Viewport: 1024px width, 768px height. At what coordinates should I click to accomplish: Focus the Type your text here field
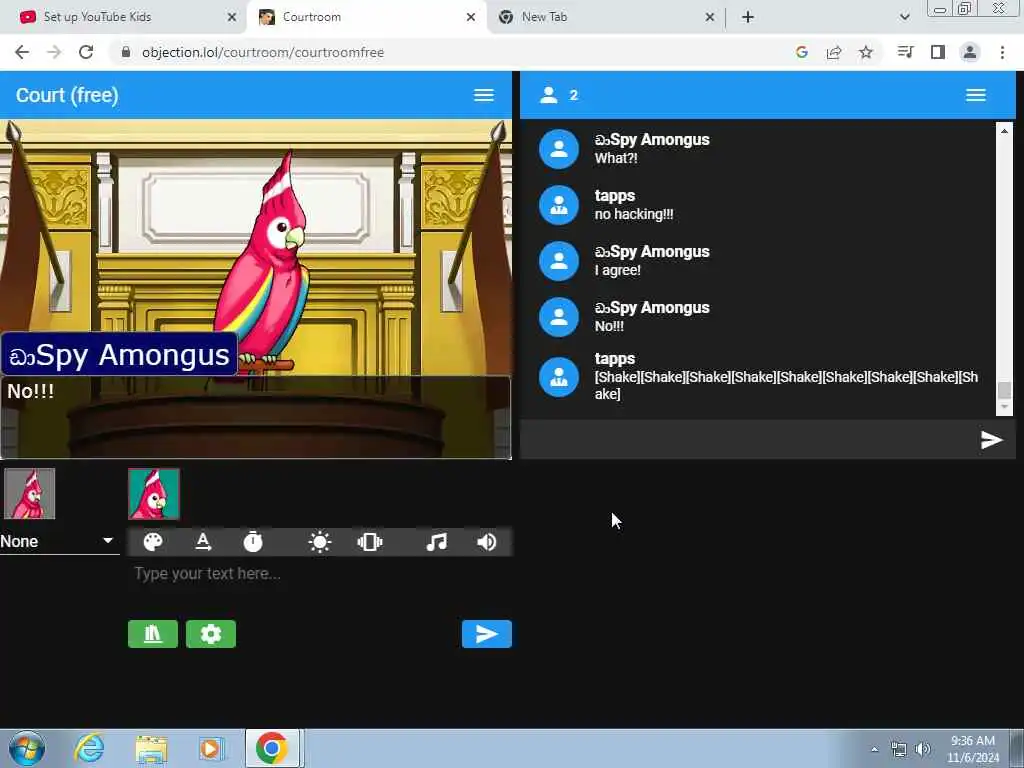(319, 574)
